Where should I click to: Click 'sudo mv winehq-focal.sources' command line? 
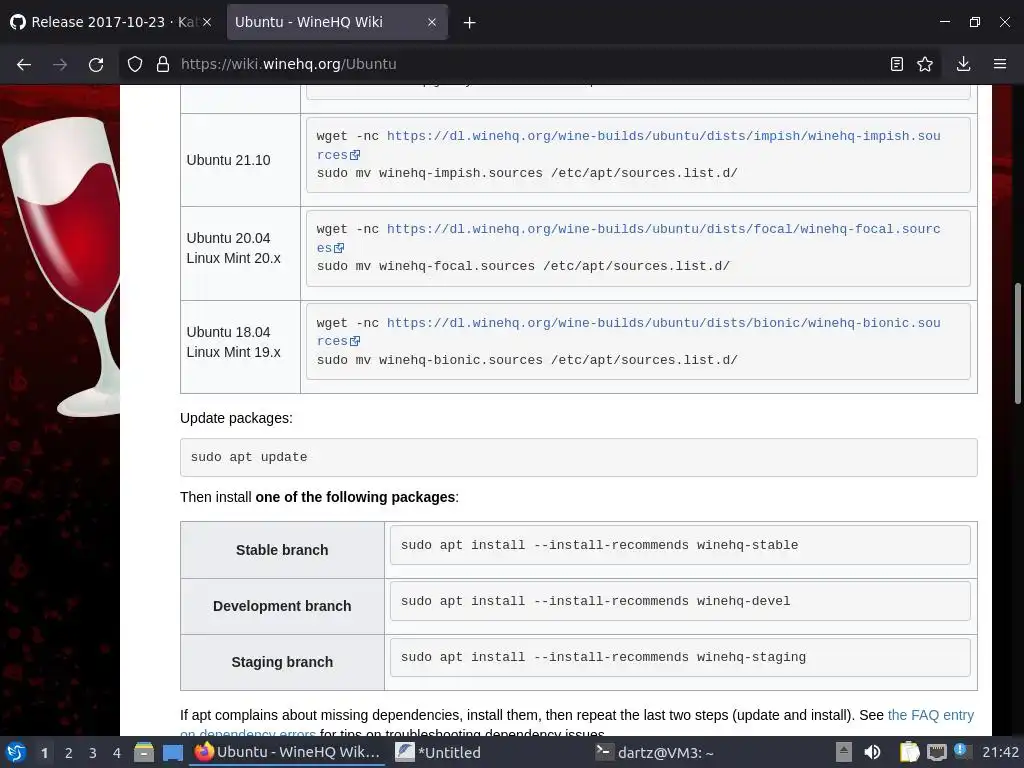[523, 266]
